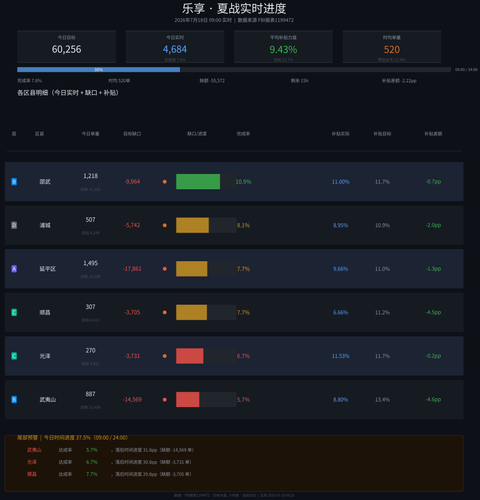Click the 缺口/进度 column header
480x500 pixels.
(197, 134)
